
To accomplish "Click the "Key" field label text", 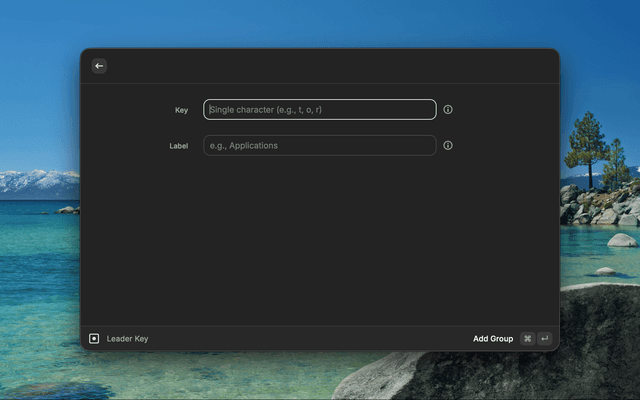I will 181,110.
